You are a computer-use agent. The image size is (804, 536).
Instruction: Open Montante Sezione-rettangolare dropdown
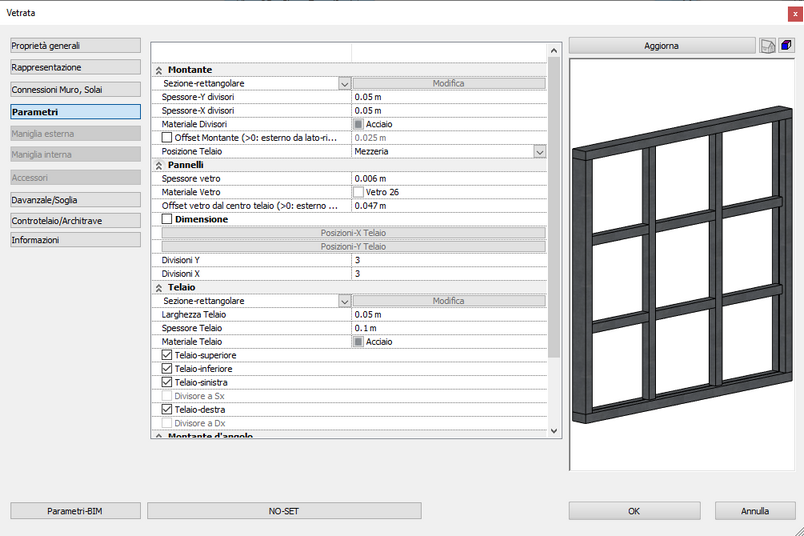(x=345, y=84)
